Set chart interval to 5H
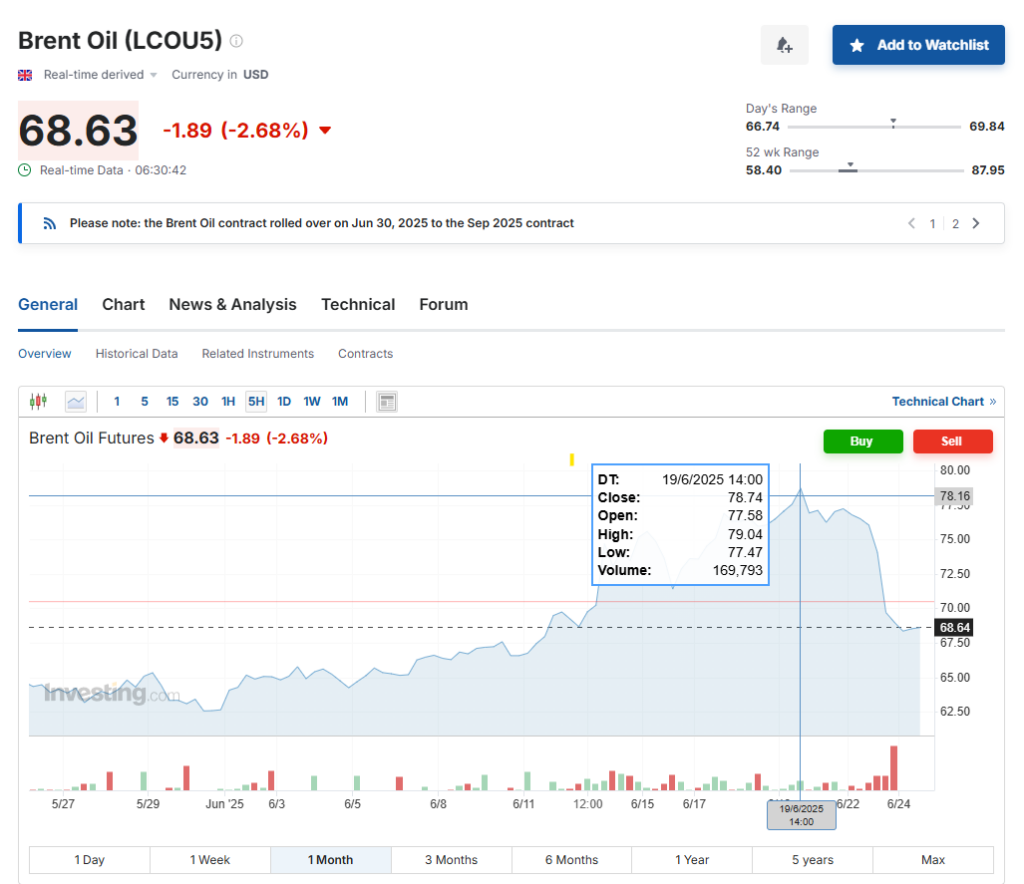This screenshot has height=884, width=1024. [256, 402]
